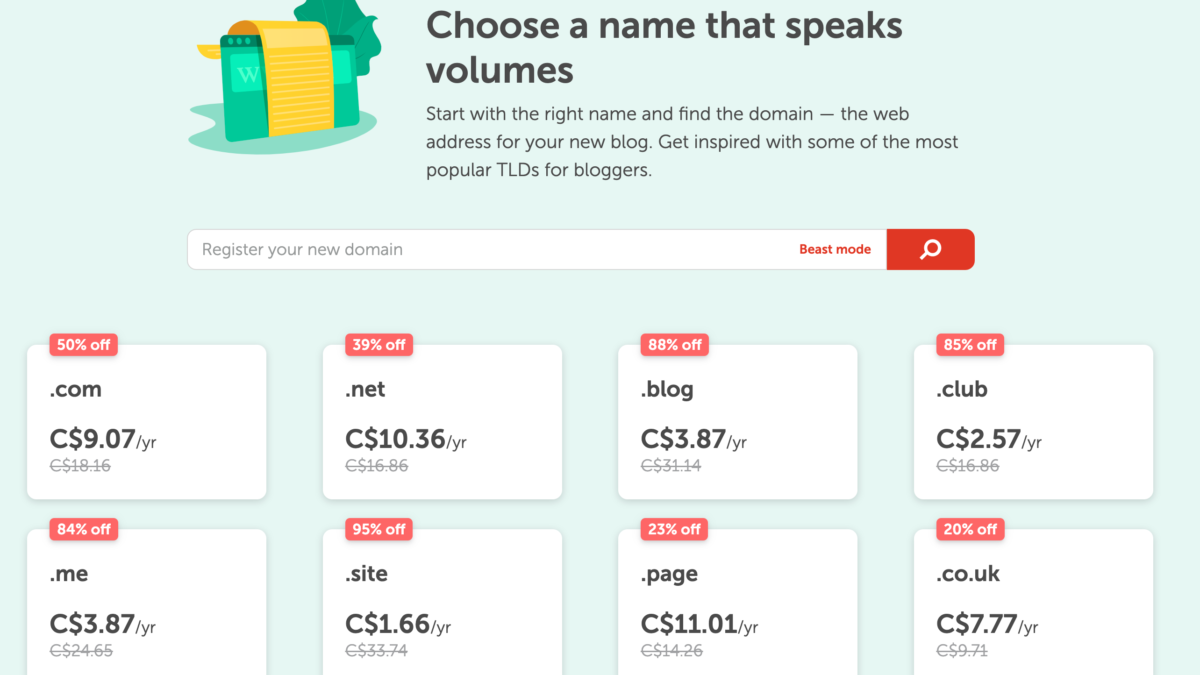Click the 95% off badge on .site
Screen dimensions: 1200x675
(379, 529)
